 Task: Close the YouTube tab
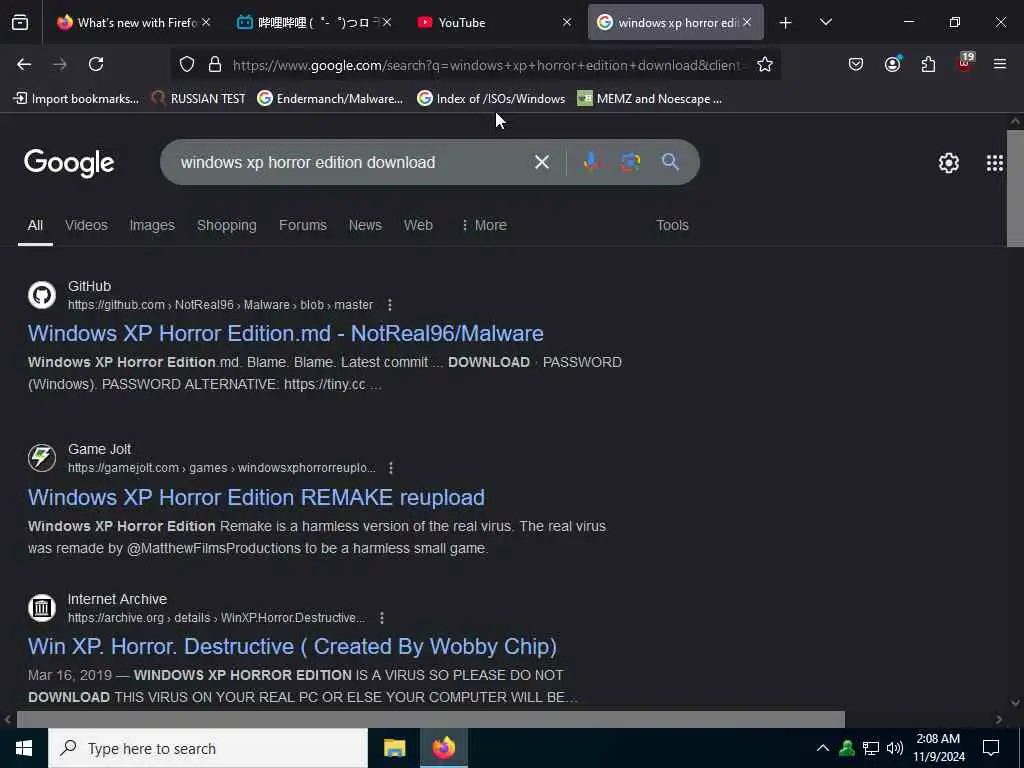[x=566, y=23]
